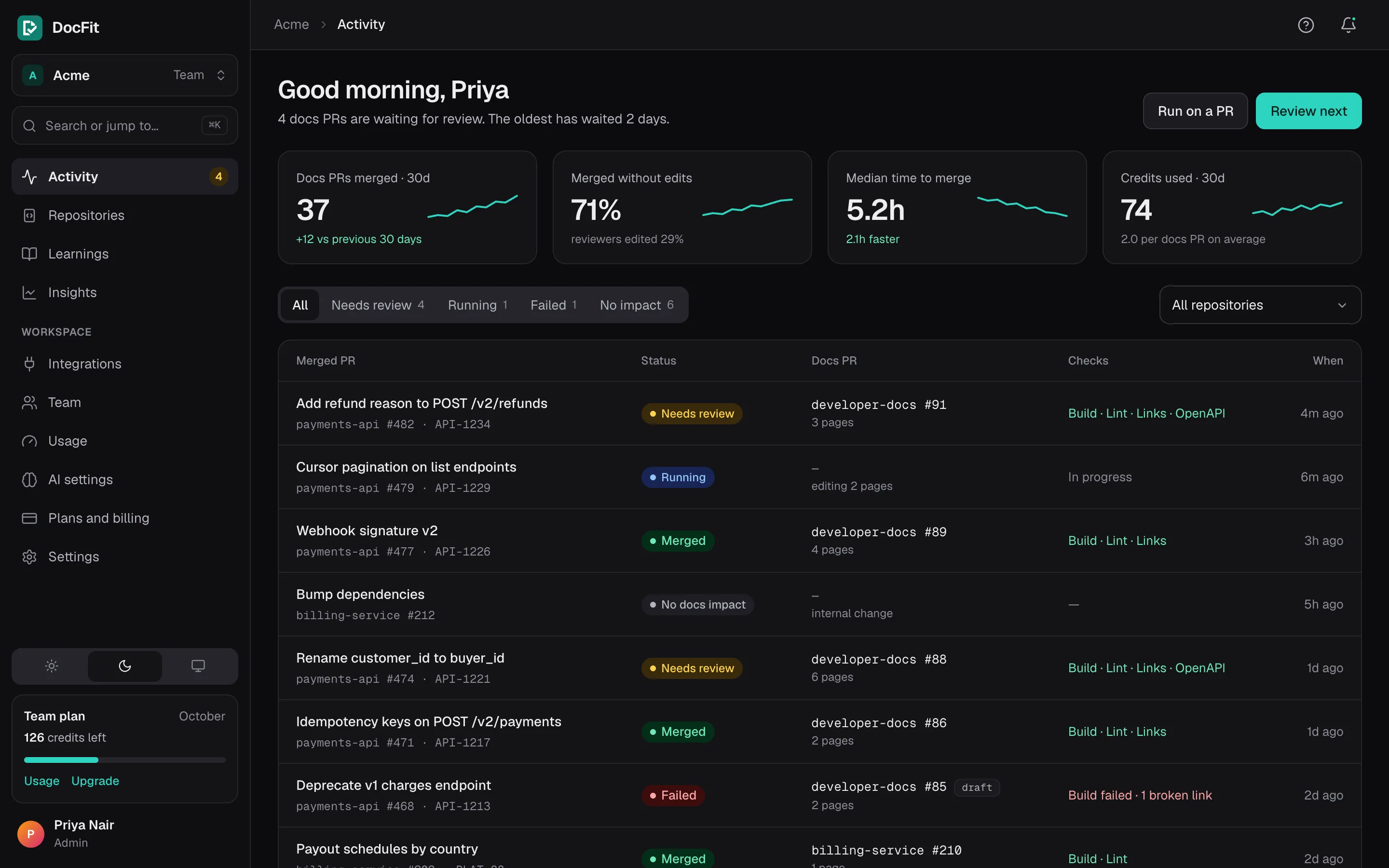Image resolution: width=1389 pixels, height=868 pixels.
Task: Click the Learnings book icon
Action: coord(29,254)
